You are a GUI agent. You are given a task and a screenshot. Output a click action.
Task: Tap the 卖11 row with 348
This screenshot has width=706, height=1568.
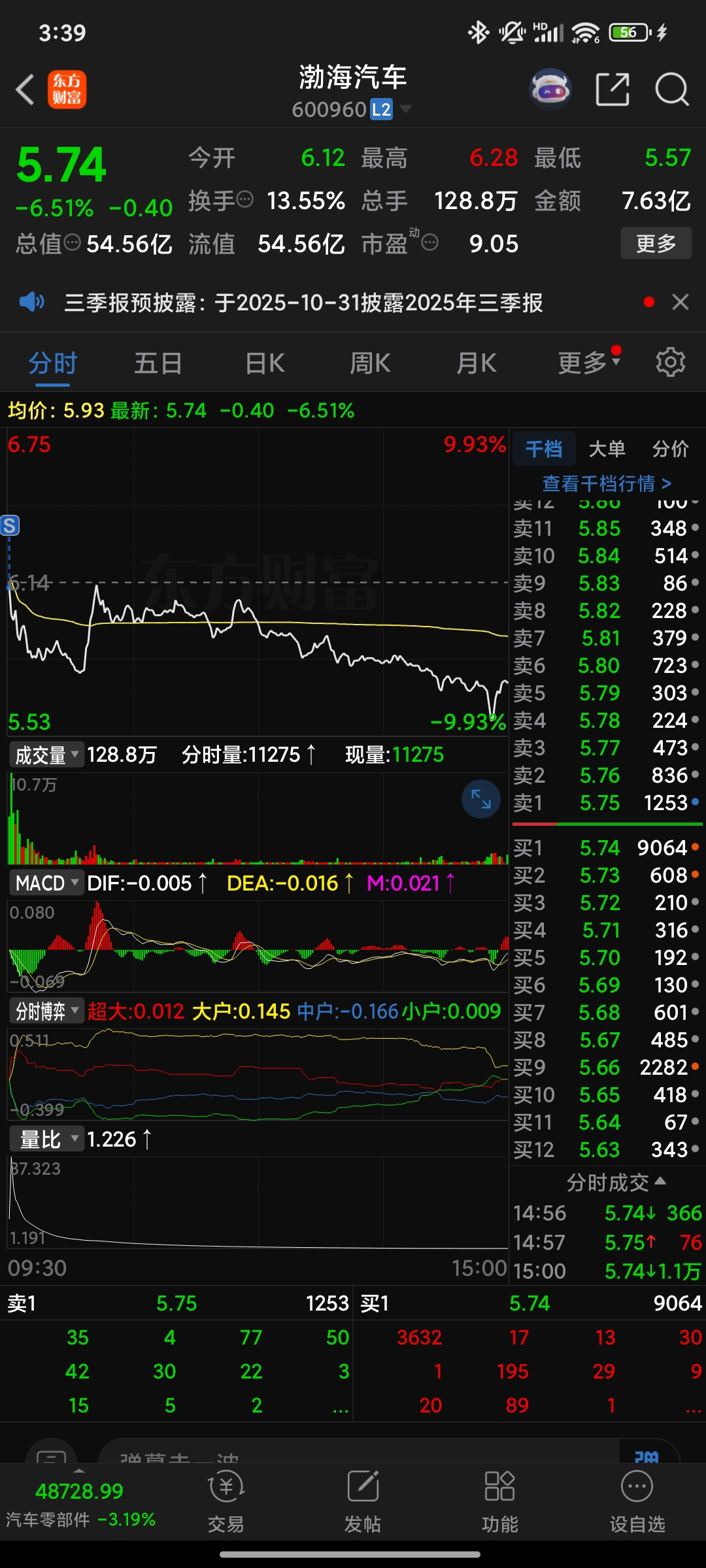tap(607, 528)
